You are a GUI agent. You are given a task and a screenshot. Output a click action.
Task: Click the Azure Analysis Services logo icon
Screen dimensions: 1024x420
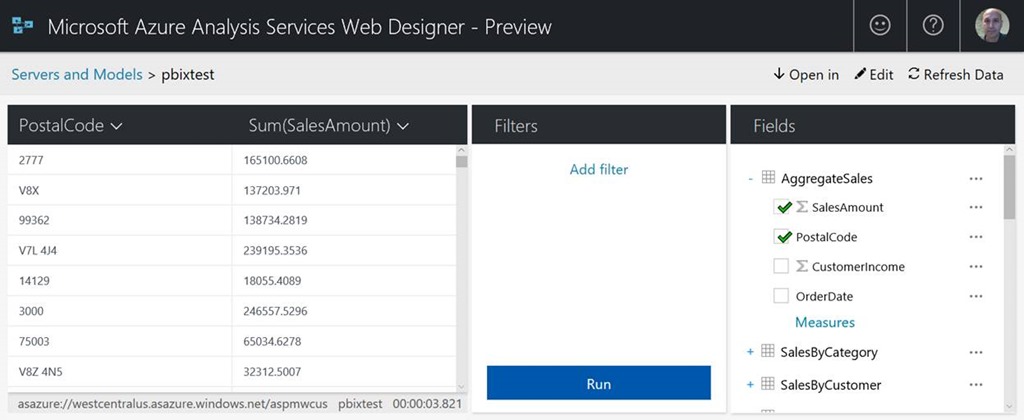point(22,26)
